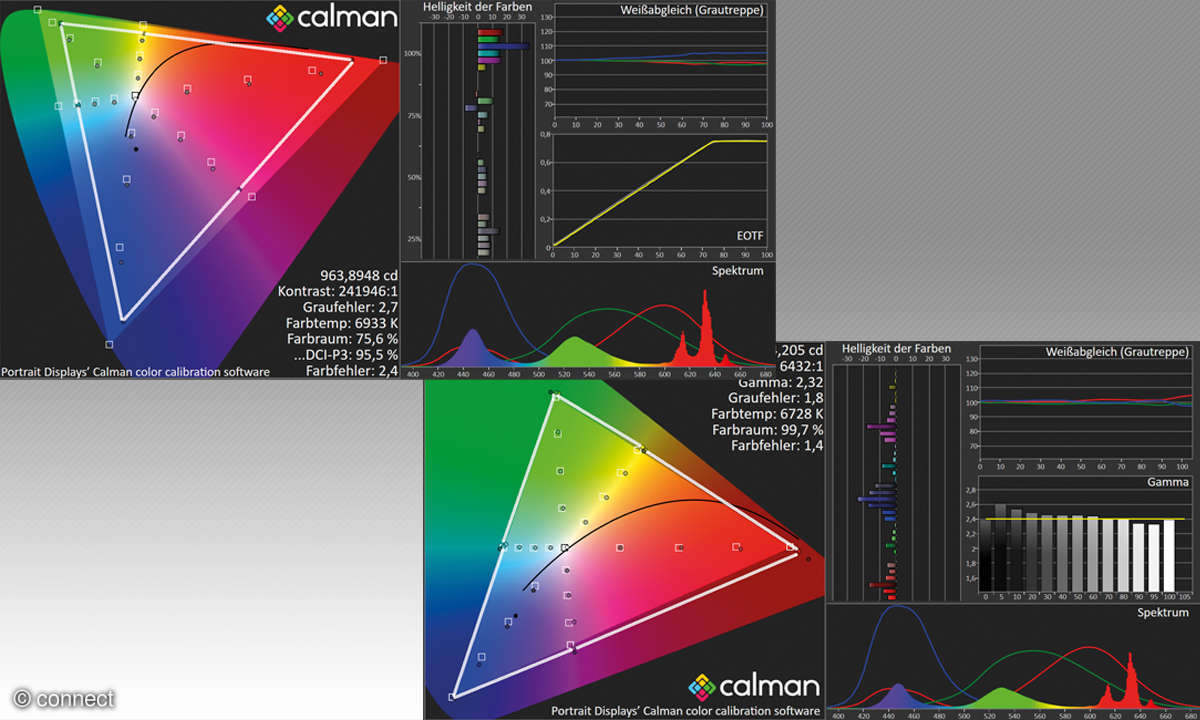The image size is (1200, 720).
Task: Open the color brightness bars beside the Gamma chart
Action: click(898, 480)
